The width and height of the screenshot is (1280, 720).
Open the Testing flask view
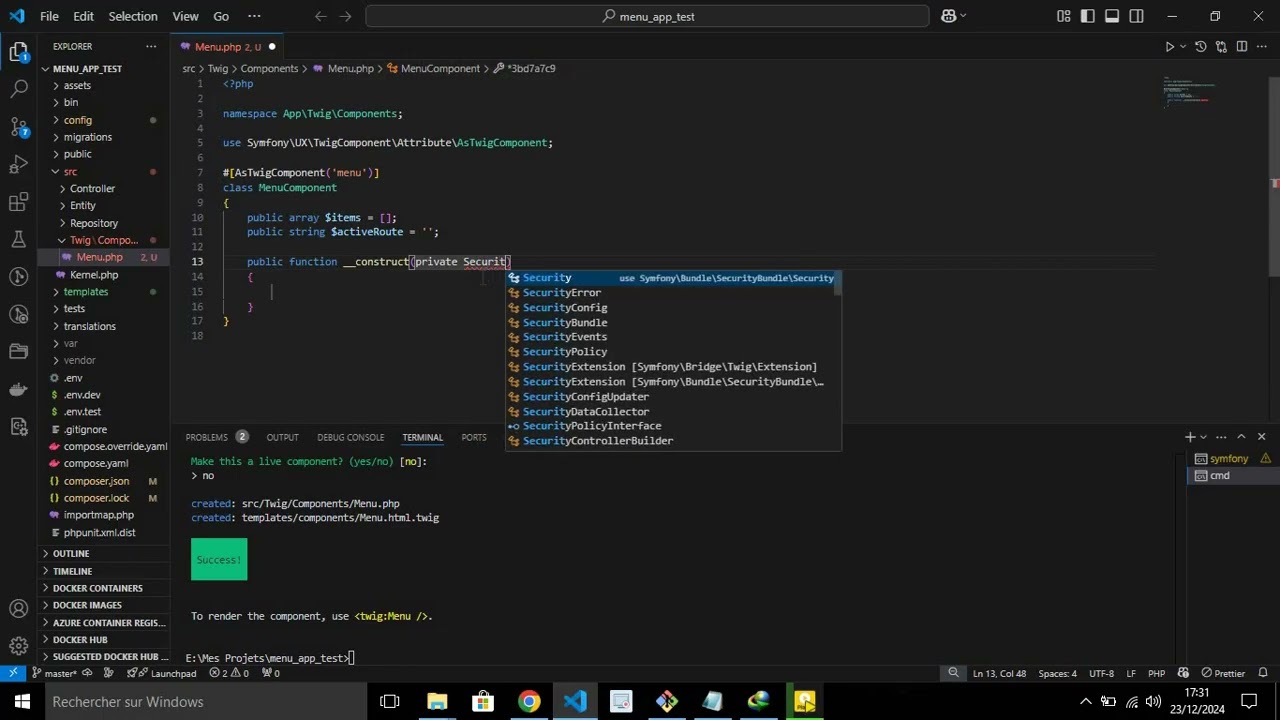[18, 240]
